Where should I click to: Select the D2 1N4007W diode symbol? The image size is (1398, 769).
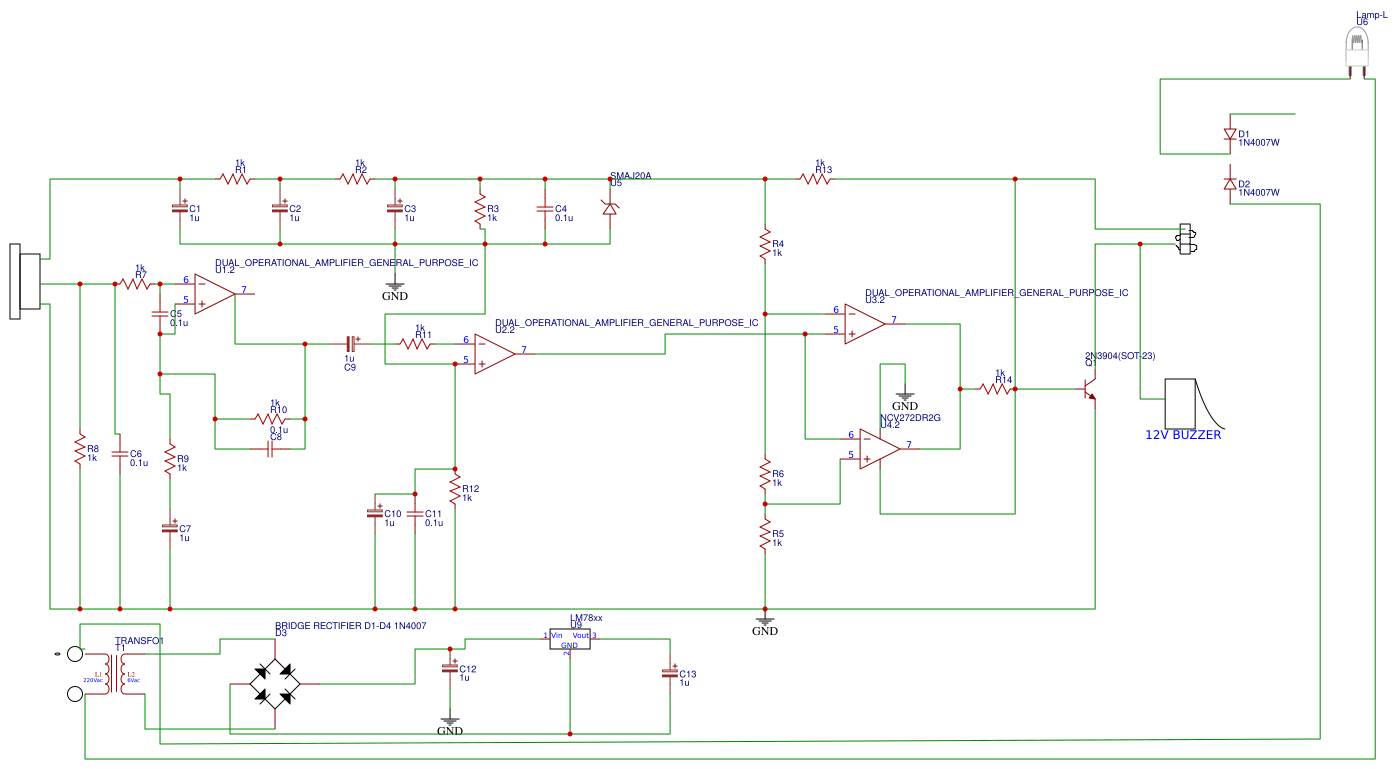click(x=1230, y=184)
